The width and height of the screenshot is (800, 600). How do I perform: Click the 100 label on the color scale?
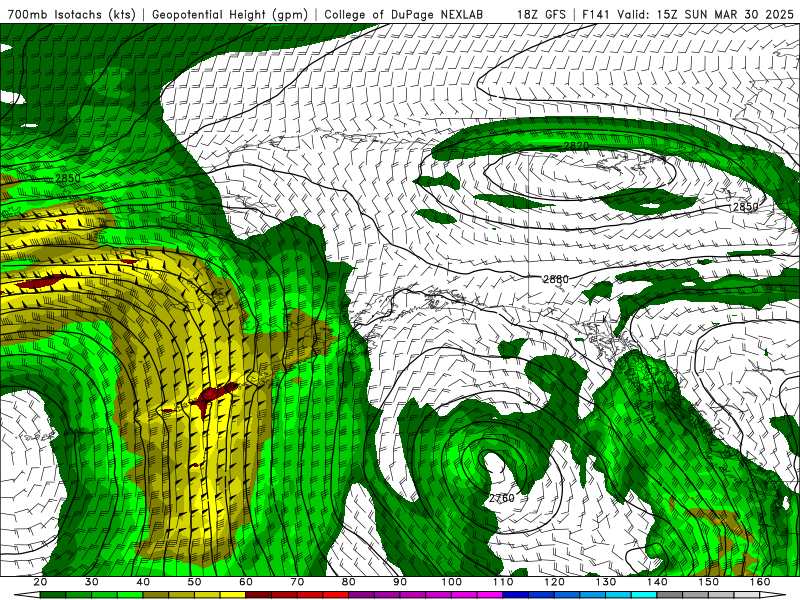coord(452,582)
